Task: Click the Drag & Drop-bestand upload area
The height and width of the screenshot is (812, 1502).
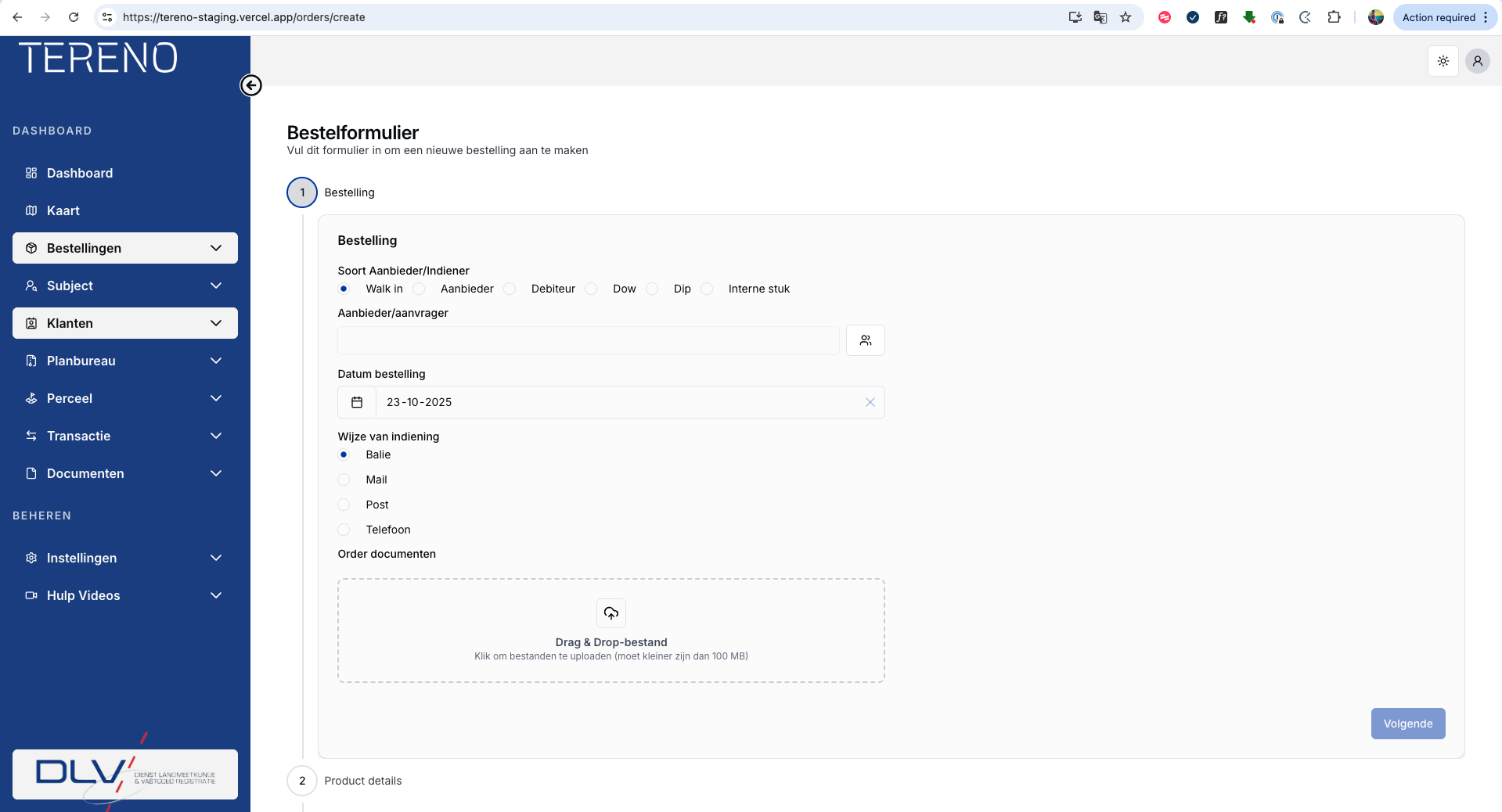Action: coord(611,631)
